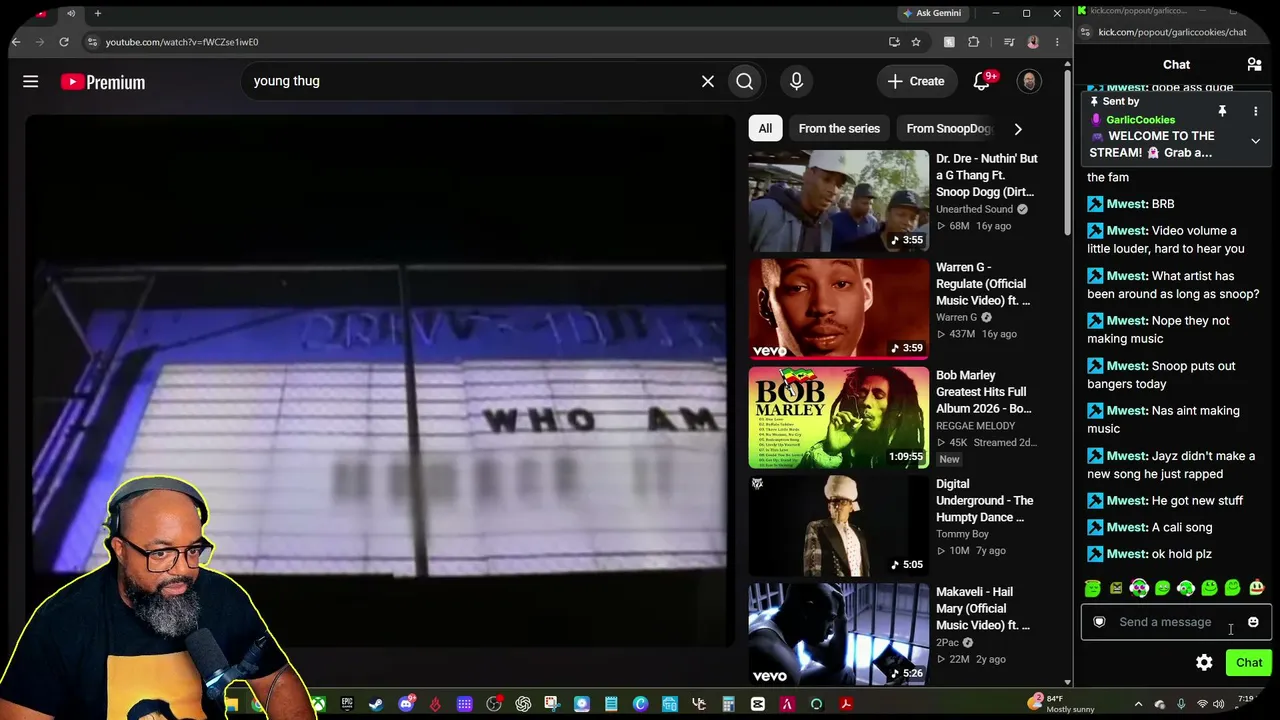Viewport: 1280px width, 720px height.
Task: Open 'Makaveli - Hail Mary' video title
Action: [983, 608]
